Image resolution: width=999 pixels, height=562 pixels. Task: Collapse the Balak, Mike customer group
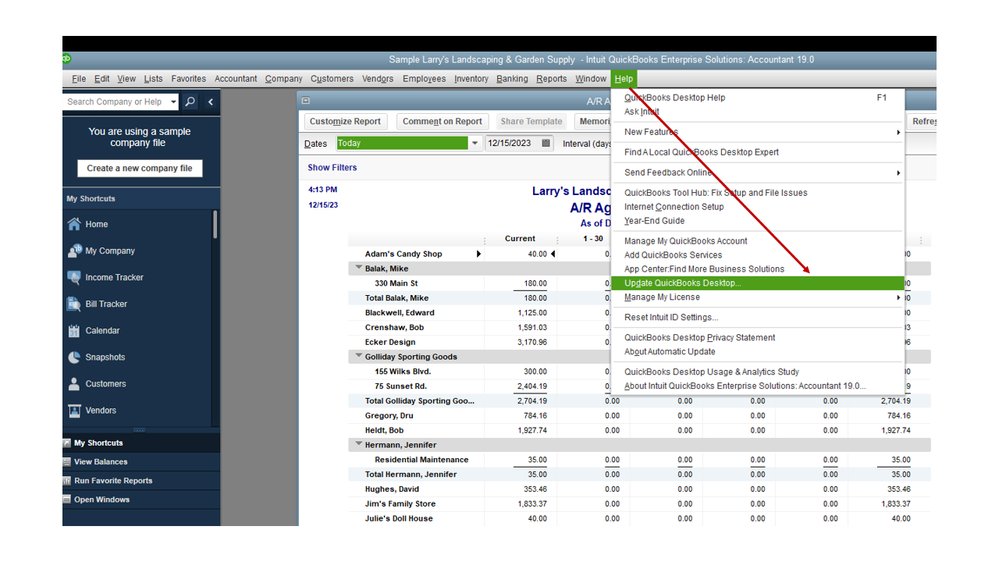click(x=358, y=269)
